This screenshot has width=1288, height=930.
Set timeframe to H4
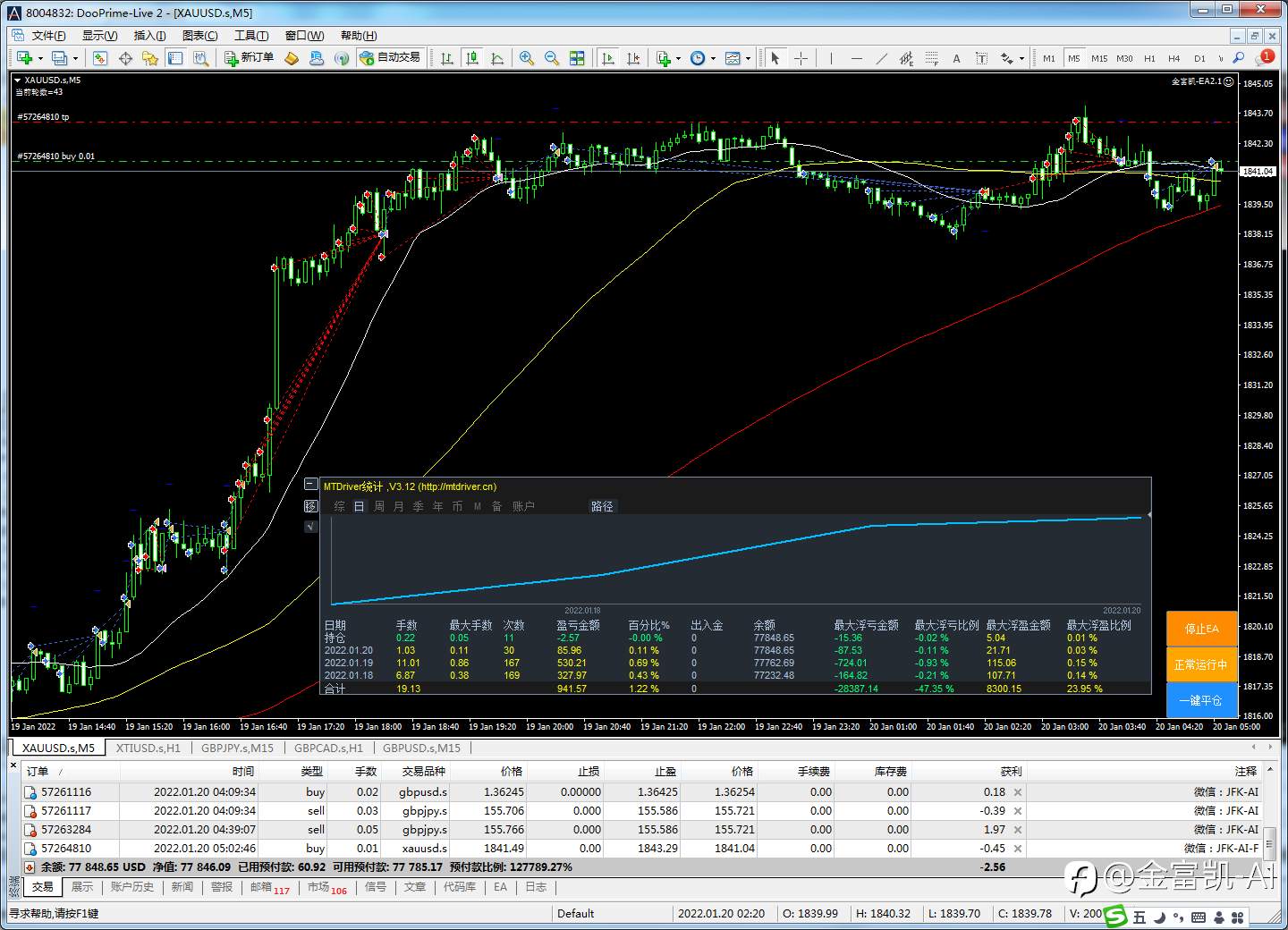(1174, 58)
